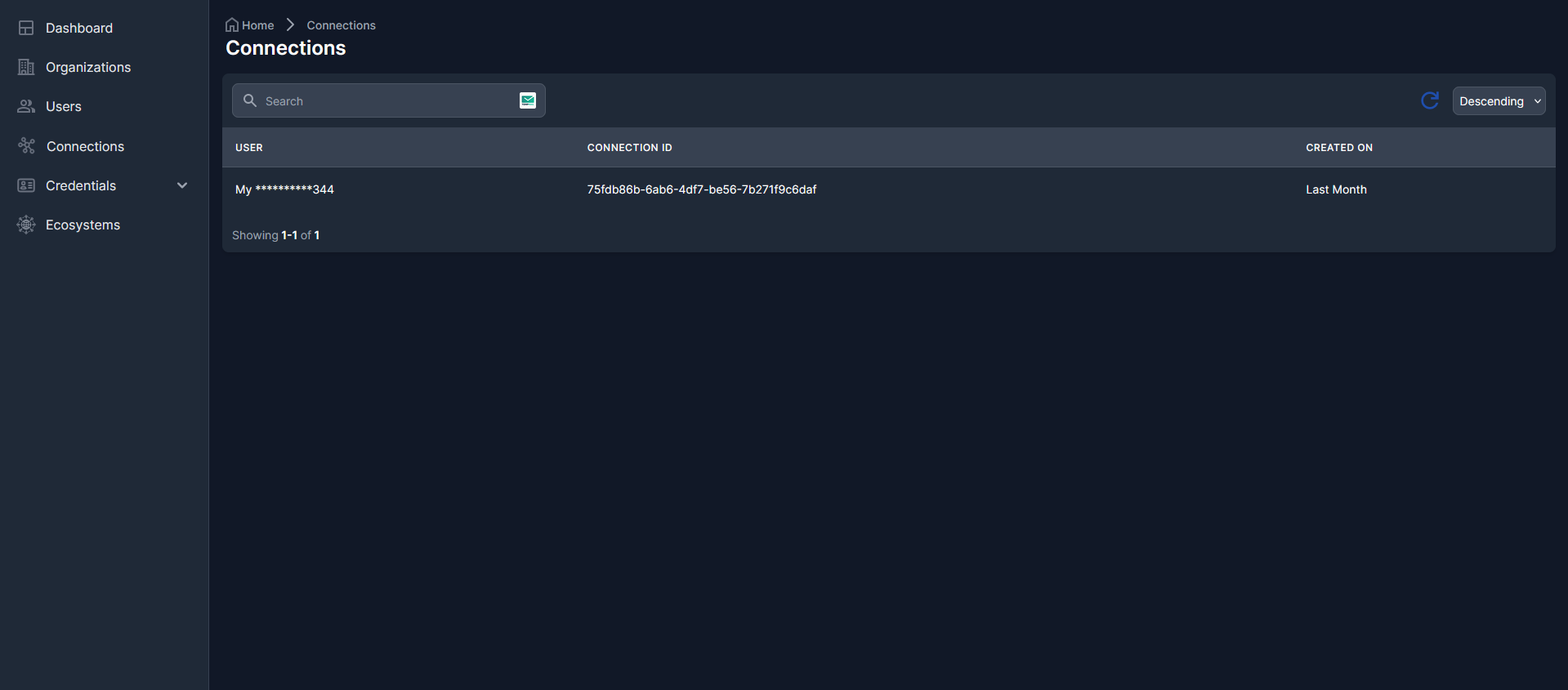Click the Connections page heading
The width and height of the screenshot is (1568, 690).
(x=286, y=48)
